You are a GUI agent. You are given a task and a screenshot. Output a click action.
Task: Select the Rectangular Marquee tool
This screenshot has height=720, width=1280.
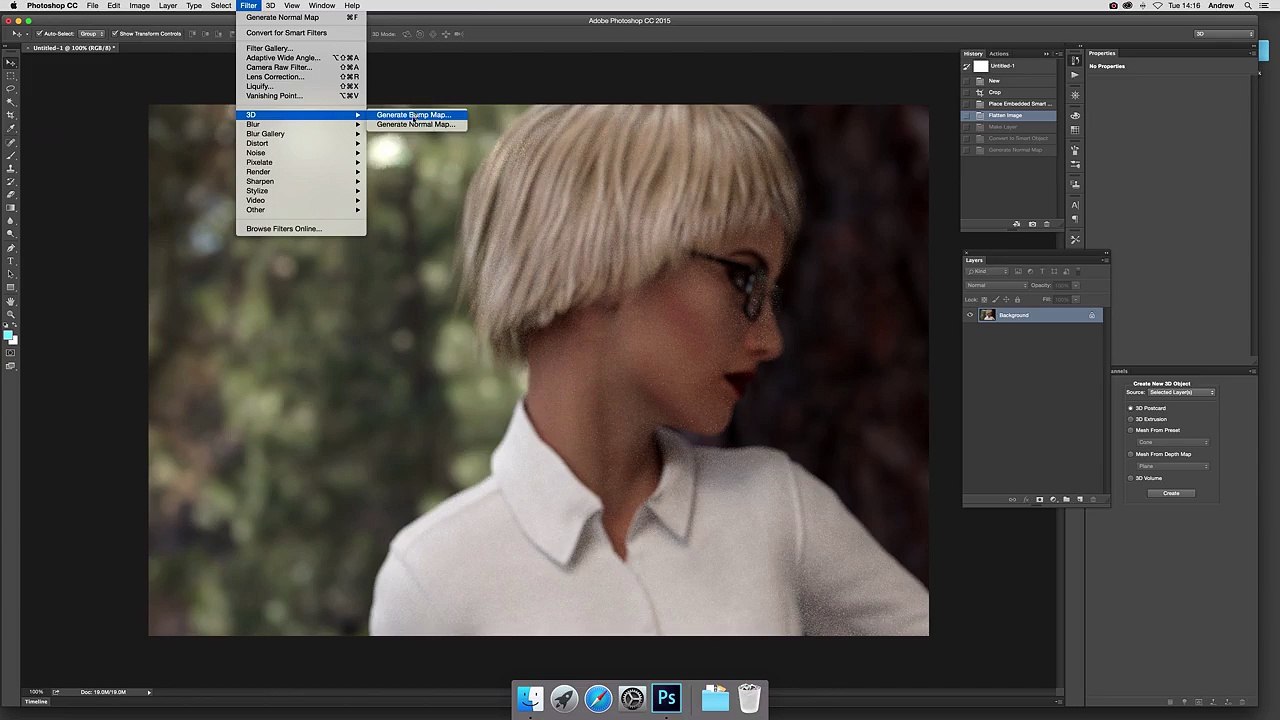(x=11, y=77)
